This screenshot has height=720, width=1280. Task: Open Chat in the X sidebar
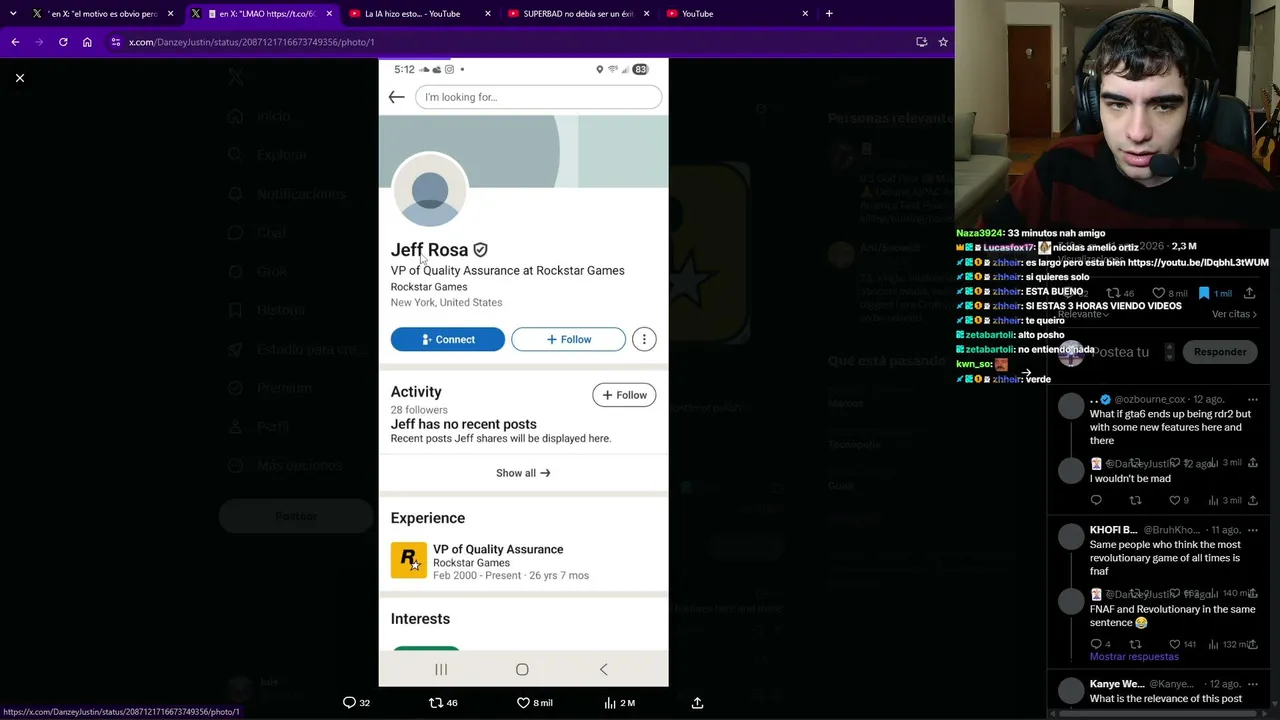[x=258, y=233]
